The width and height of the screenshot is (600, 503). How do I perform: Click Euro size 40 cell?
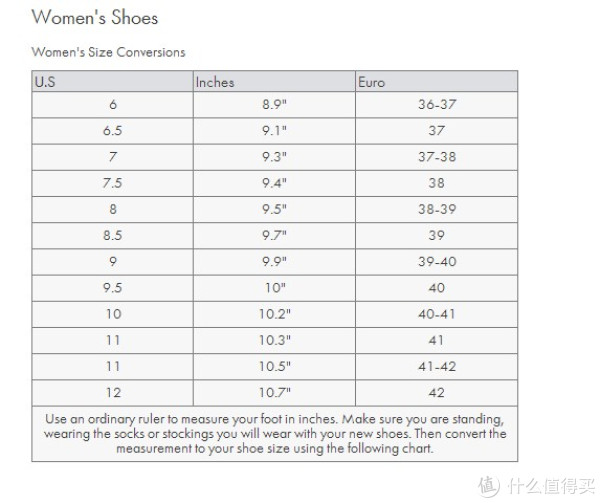[x=437, y=288]
